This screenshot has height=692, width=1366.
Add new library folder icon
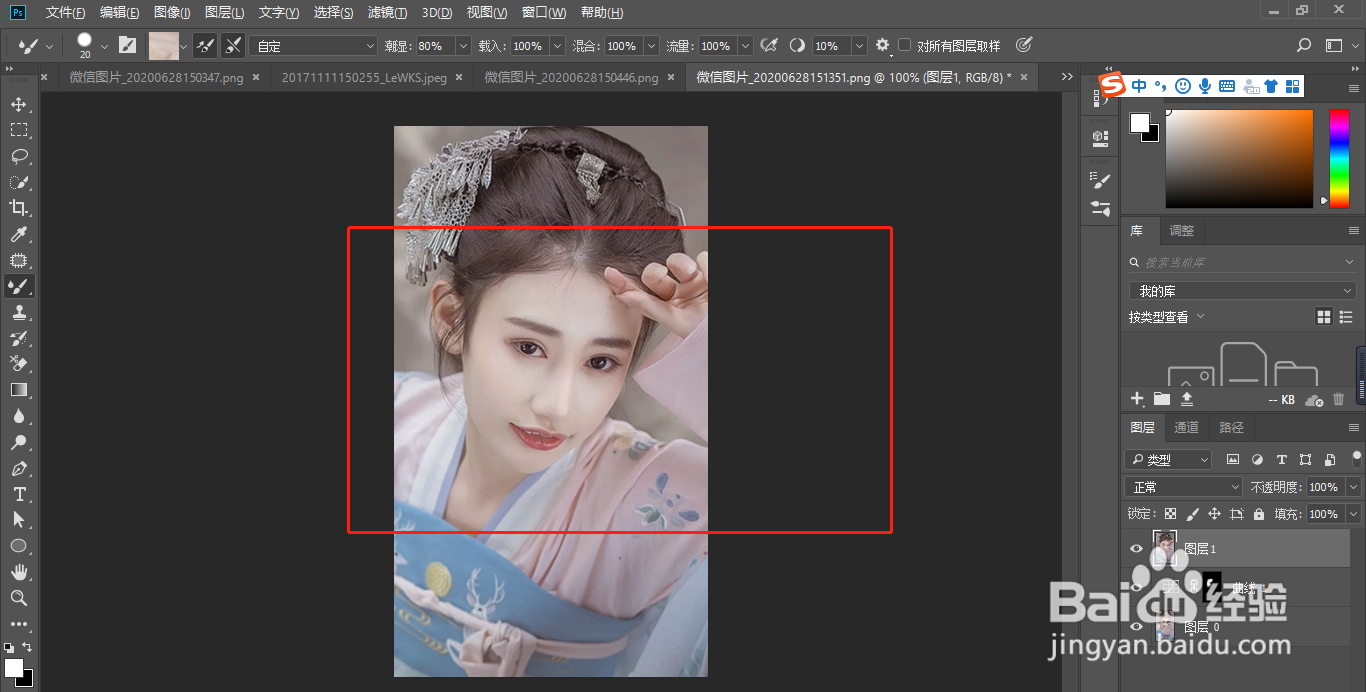(x=1161, y=399)
